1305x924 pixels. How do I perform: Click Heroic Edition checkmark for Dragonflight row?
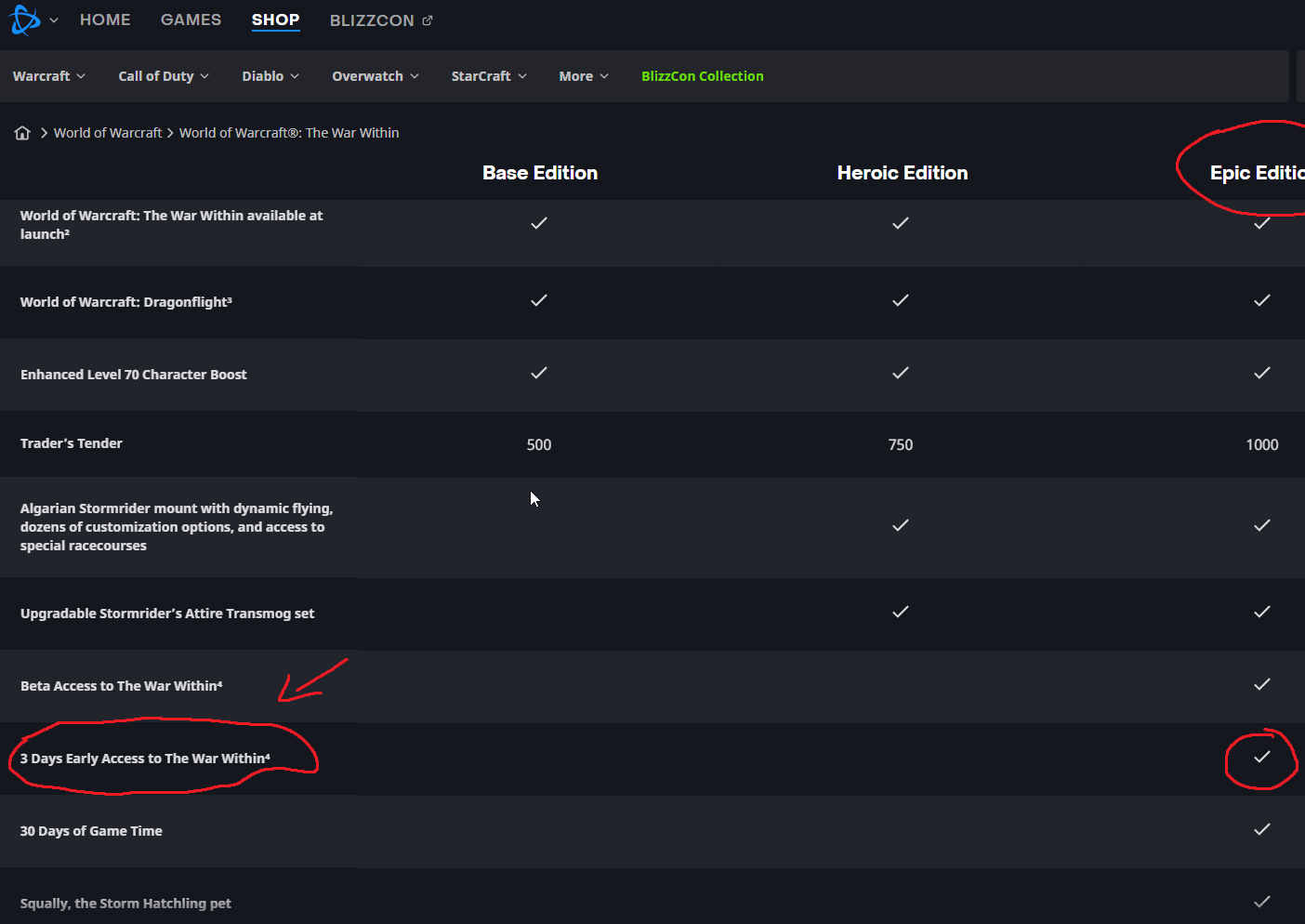pos(901,300)
